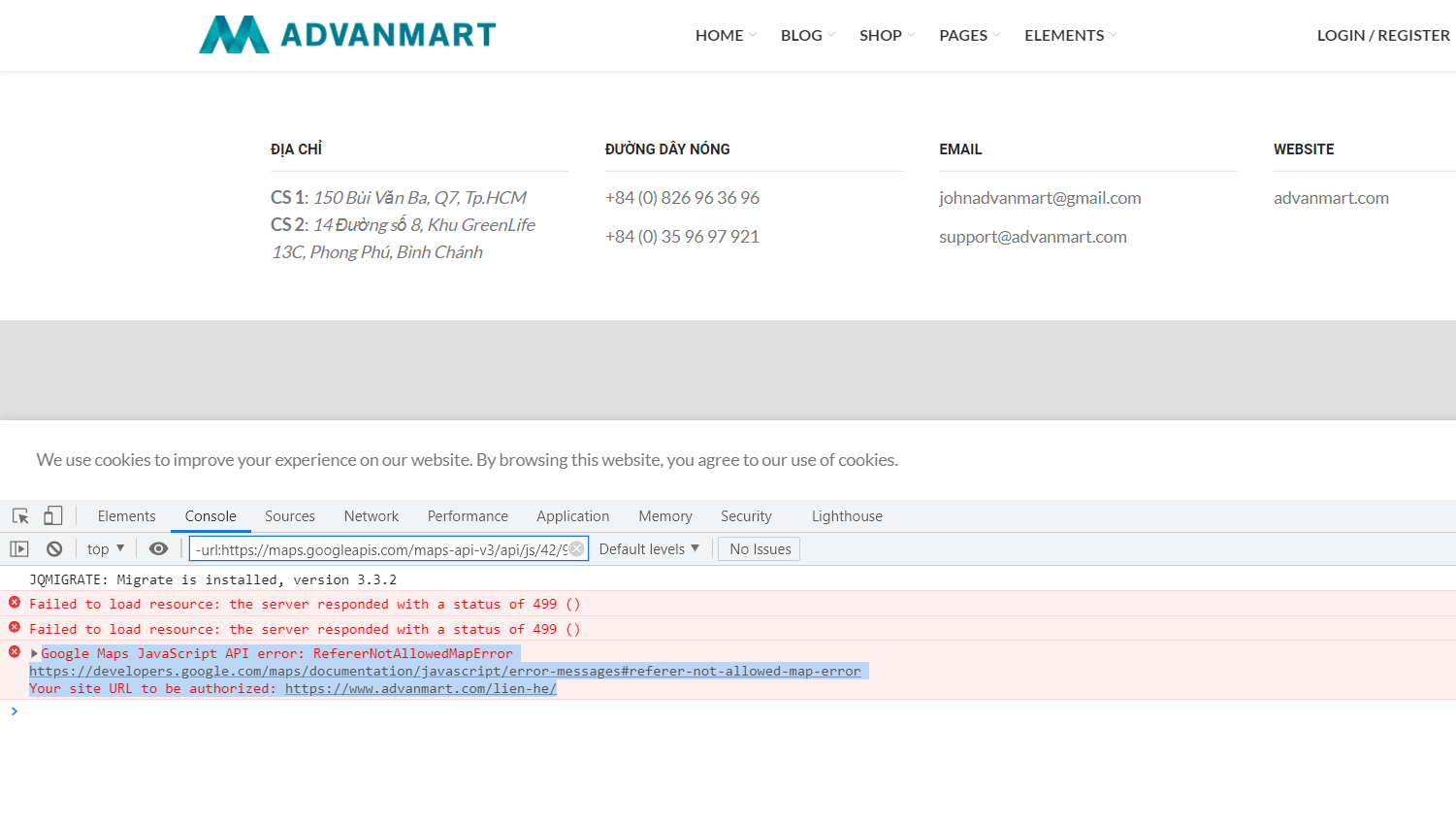Expand the Google Maps API error entry
Viewport: 1456px width, 825px height.
pyautogui.click(x=35, y=654)
